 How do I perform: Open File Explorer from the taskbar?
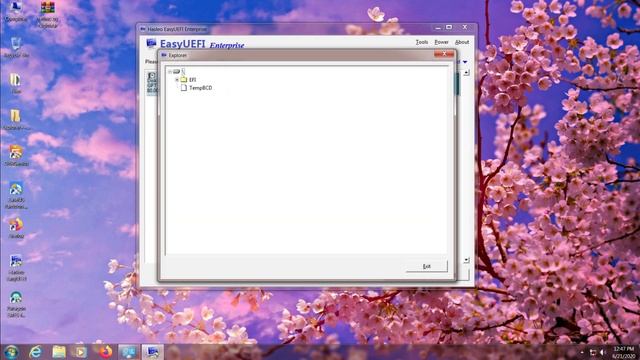[59, 352]
